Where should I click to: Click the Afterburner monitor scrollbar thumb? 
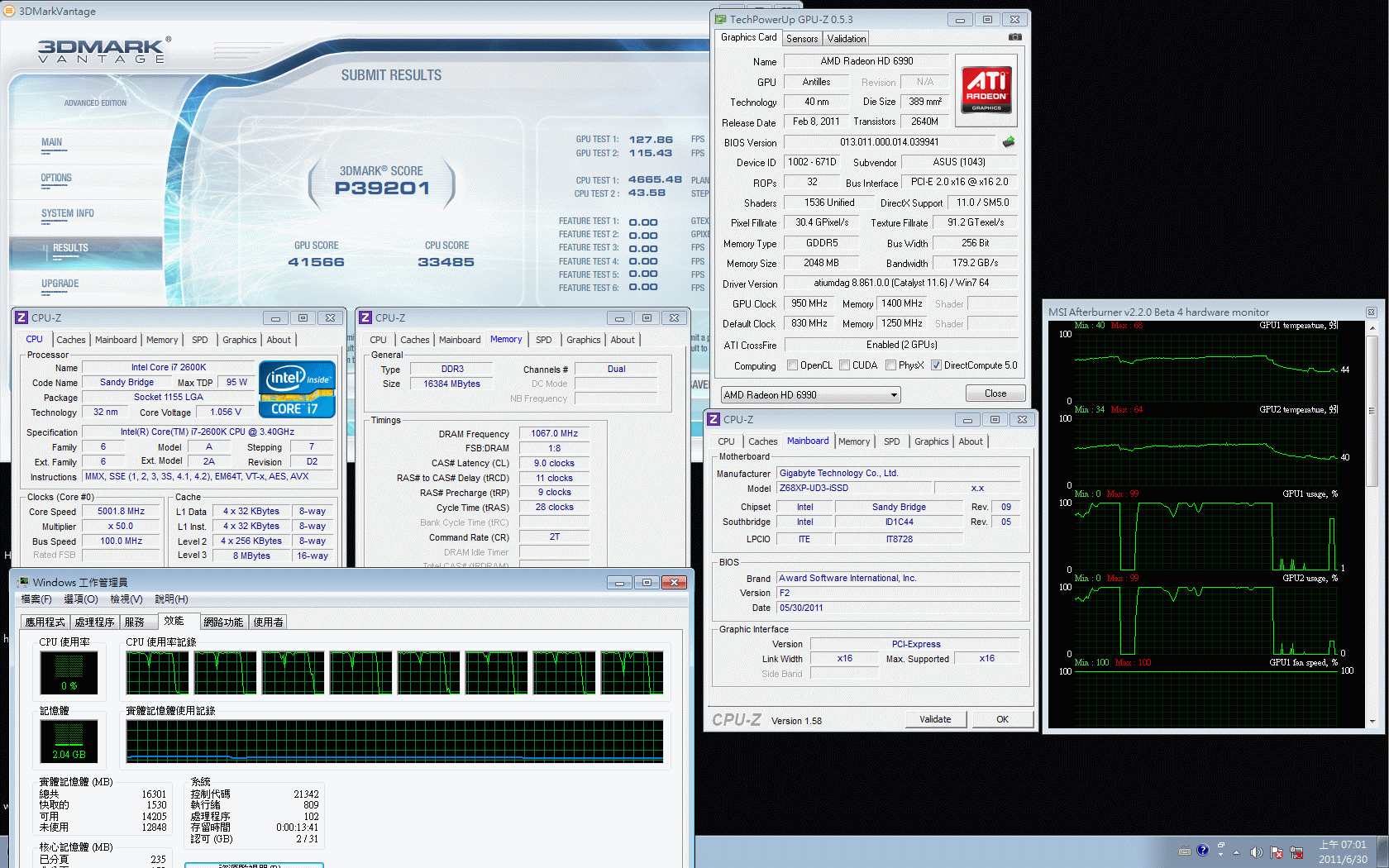[x=1372, y=411]
